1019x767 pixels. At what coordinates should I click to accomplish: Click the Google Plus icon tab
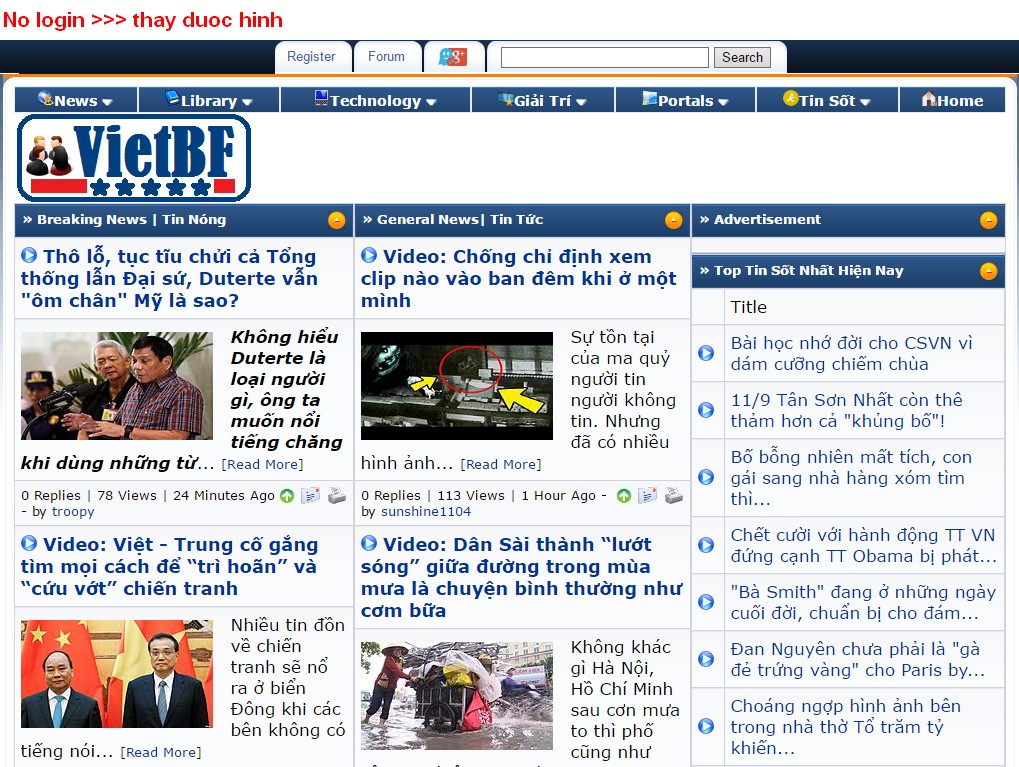tap(453, 57)
